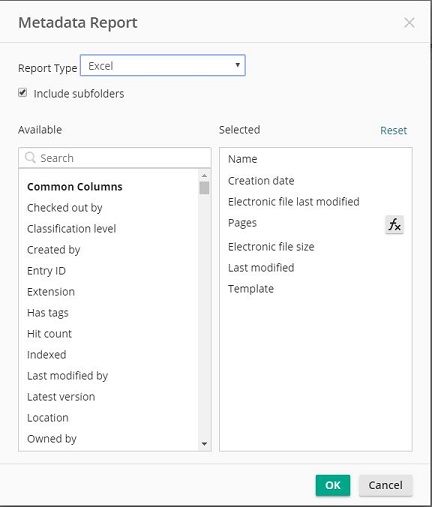The image size is (432, 507).
Task: Select Last modified by in the Available list
Action: pos(68,376)
